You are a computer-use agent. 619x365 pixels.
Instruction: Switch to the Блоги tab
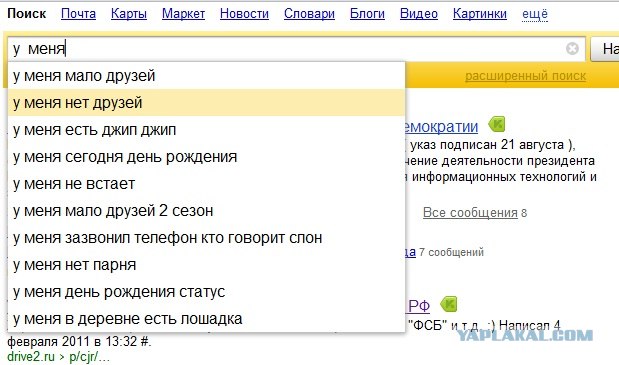367,14
